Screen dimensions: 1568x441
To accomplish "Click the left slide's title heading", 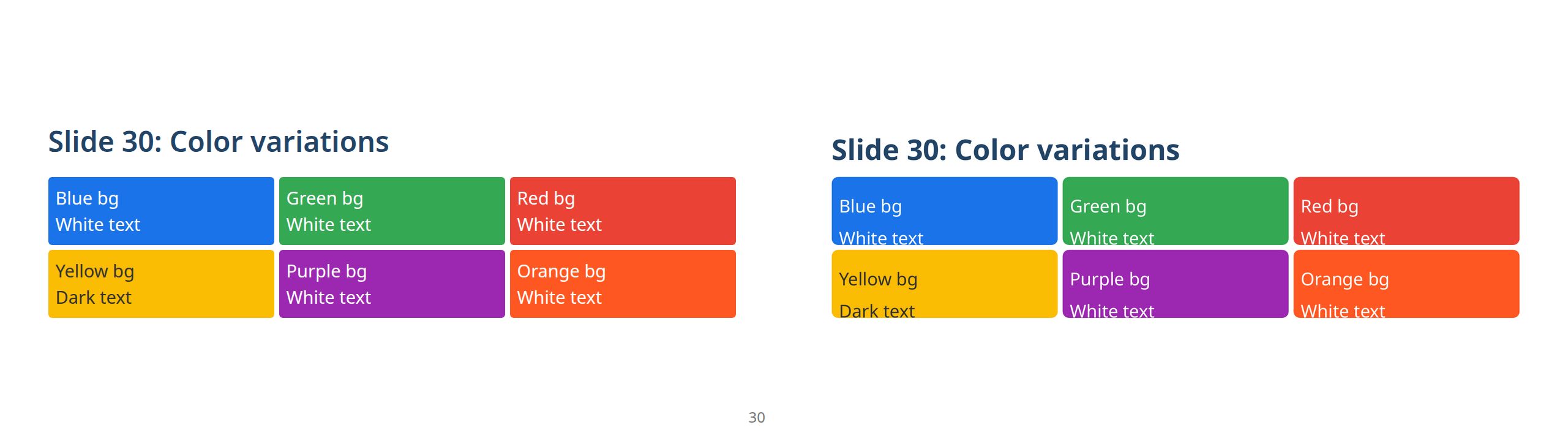I will (219, 142).
